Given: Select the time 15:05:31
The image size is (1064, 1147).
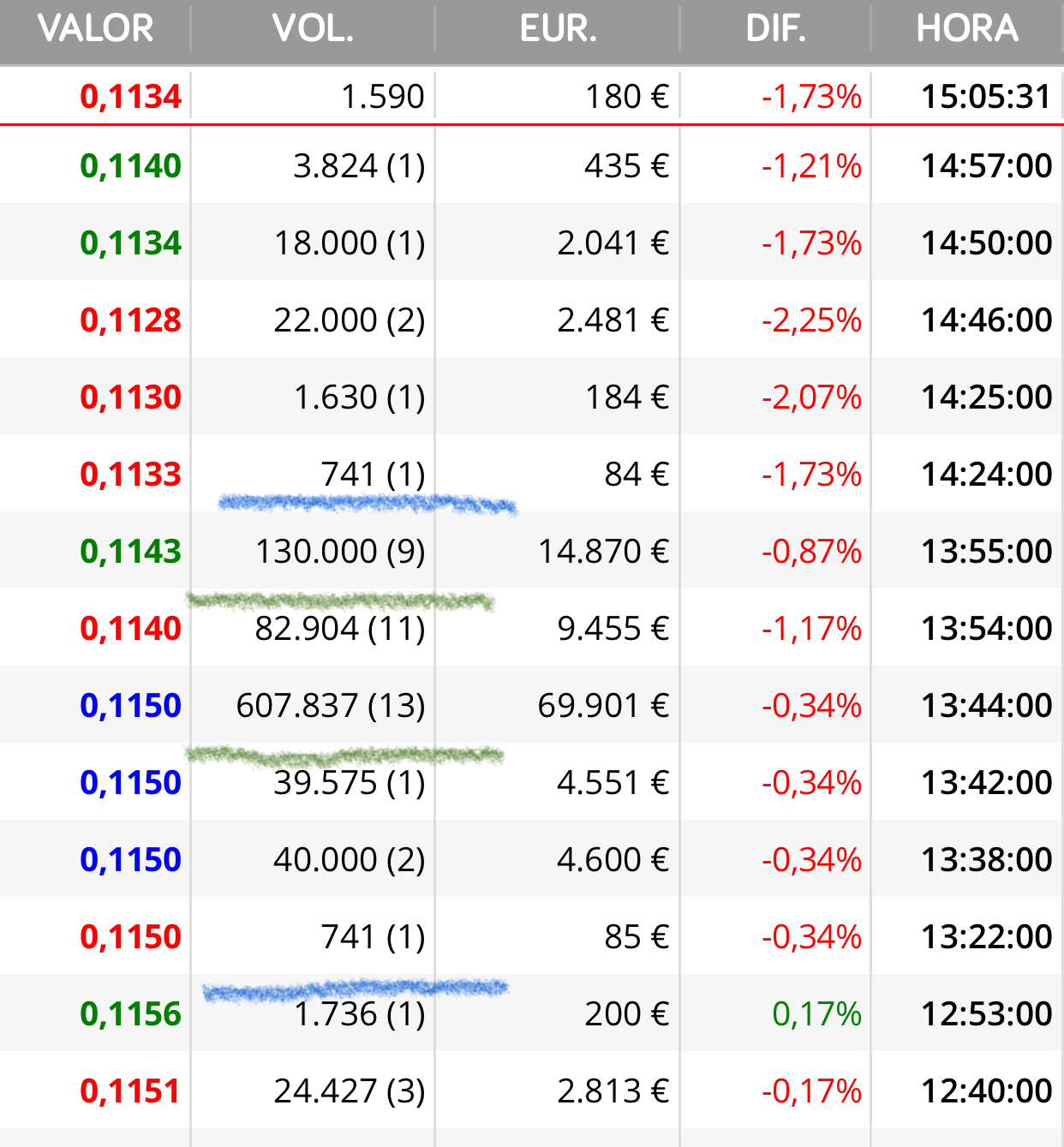Looking at the screenshot, I should click(x=986, y=97).
